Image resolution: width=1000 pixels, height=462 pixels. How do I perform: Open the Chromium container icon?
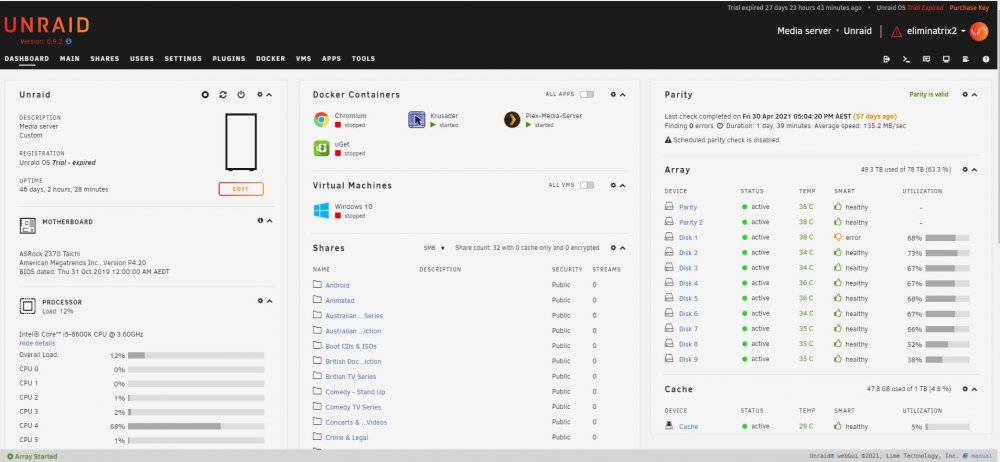(x=321, y=119)
